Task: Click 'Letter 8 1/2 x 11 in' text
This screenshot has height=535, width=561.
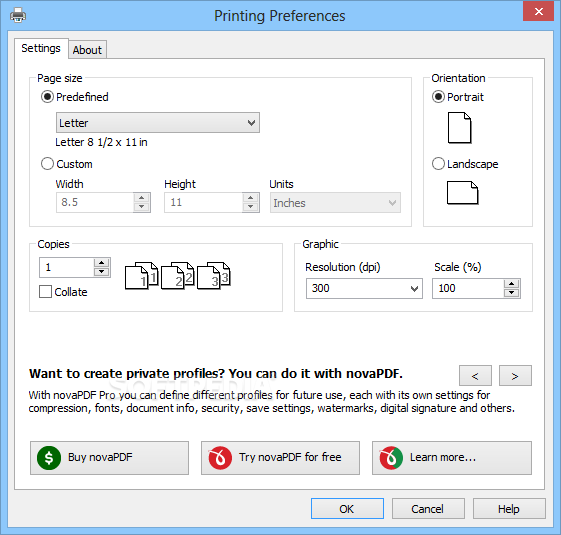Action: pyautogui.click(x=101, y=142)
